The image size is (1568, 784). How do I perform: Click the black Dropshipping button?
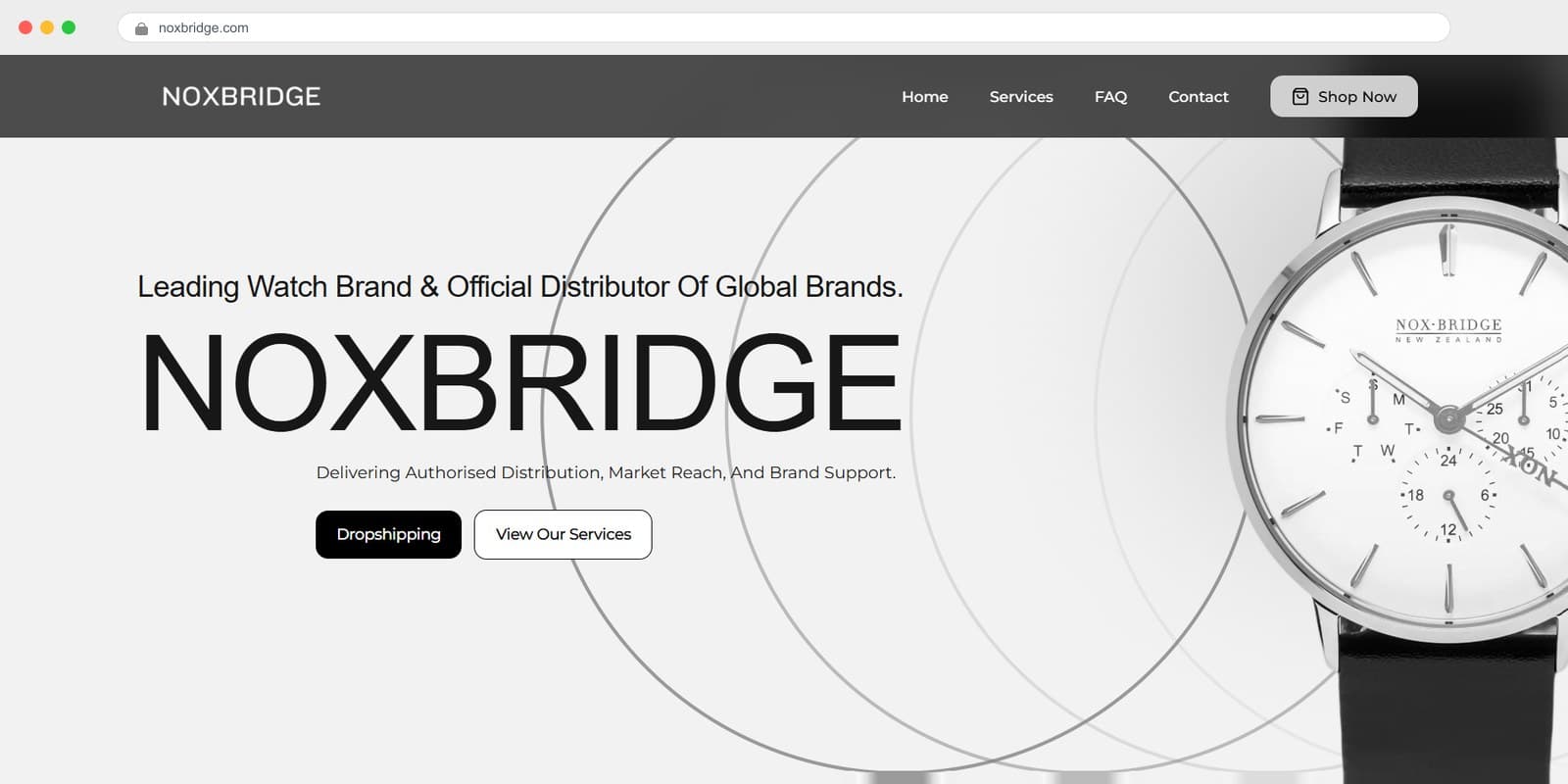coord(388,534)
